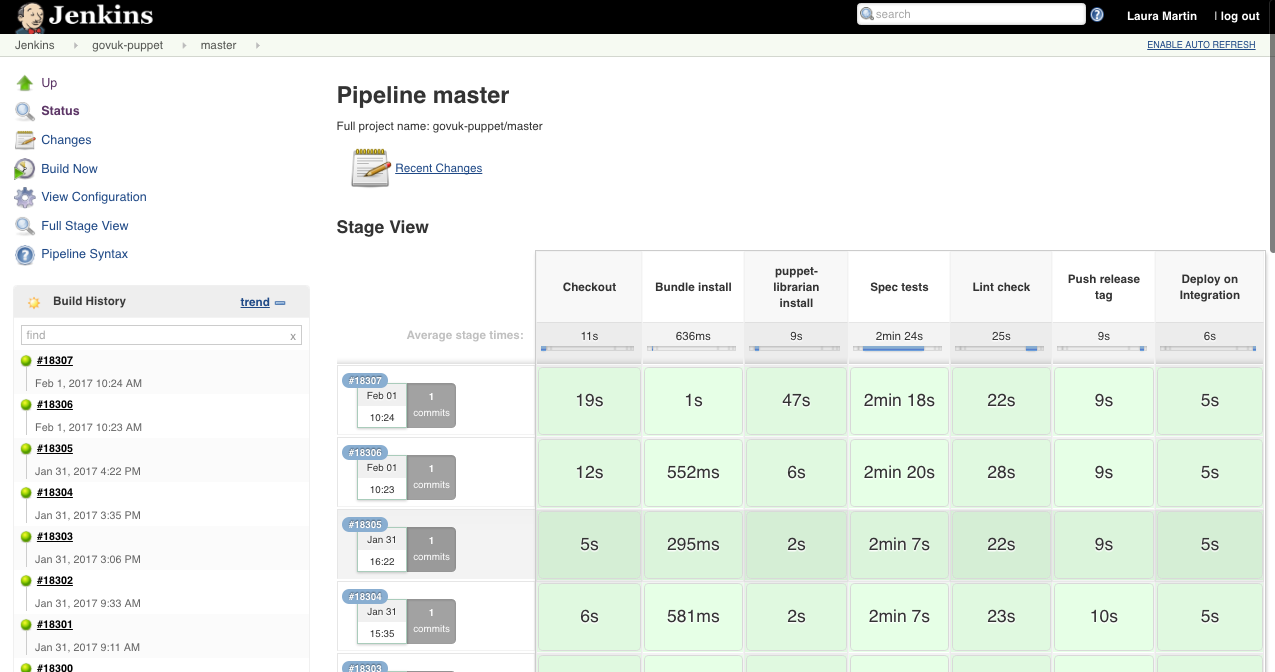Open Changes in the sidebar
The height and width of the screenshot is (672, 1275).
[66, 140]
